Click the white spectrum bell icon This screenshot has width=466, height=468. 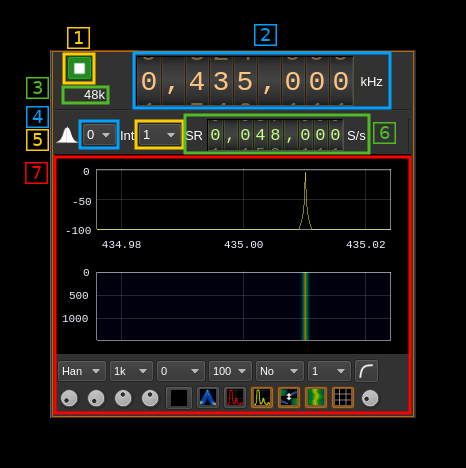pyautogui.click(x=67, y=135)
